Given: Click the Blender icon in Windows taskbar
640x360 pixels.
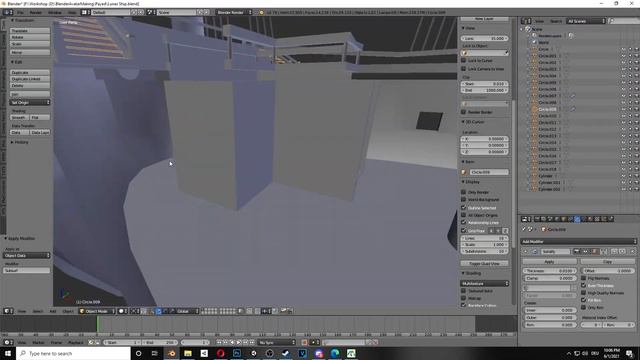Looking at the screenshot, I should coord(171,353).
